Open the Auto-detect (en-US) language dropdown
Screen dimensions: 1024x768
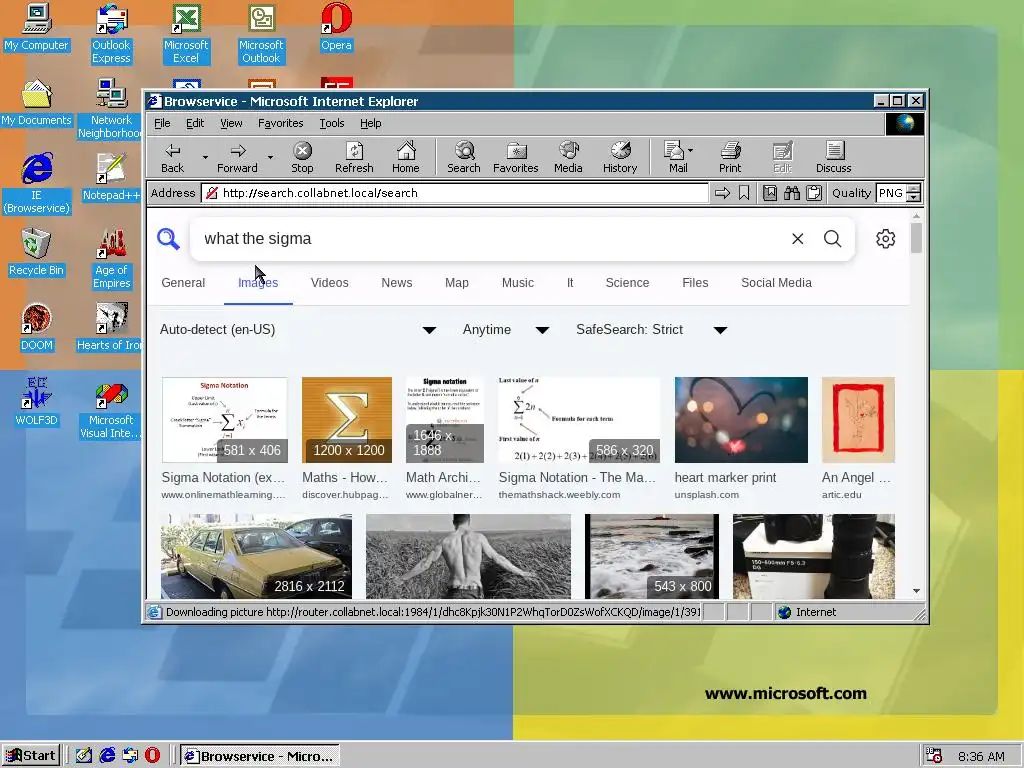(298, 330)
